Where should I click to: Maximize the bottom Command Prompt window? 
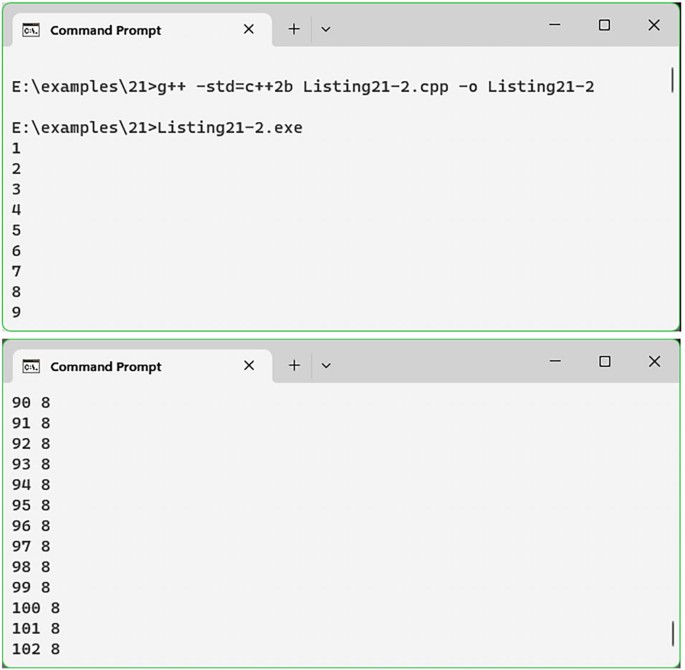coord(605,361)
